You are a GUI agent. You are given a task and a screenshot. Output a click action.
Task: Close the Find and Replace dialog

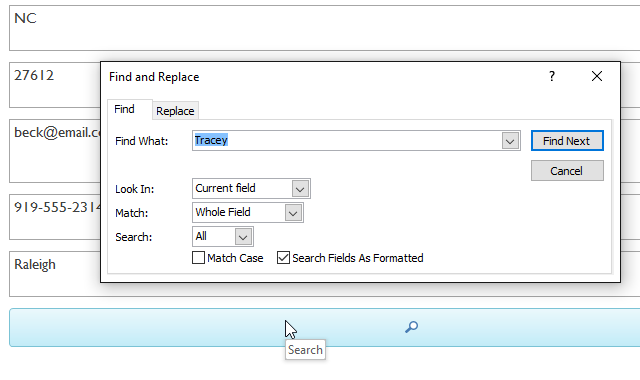click(x=597, y=76)
